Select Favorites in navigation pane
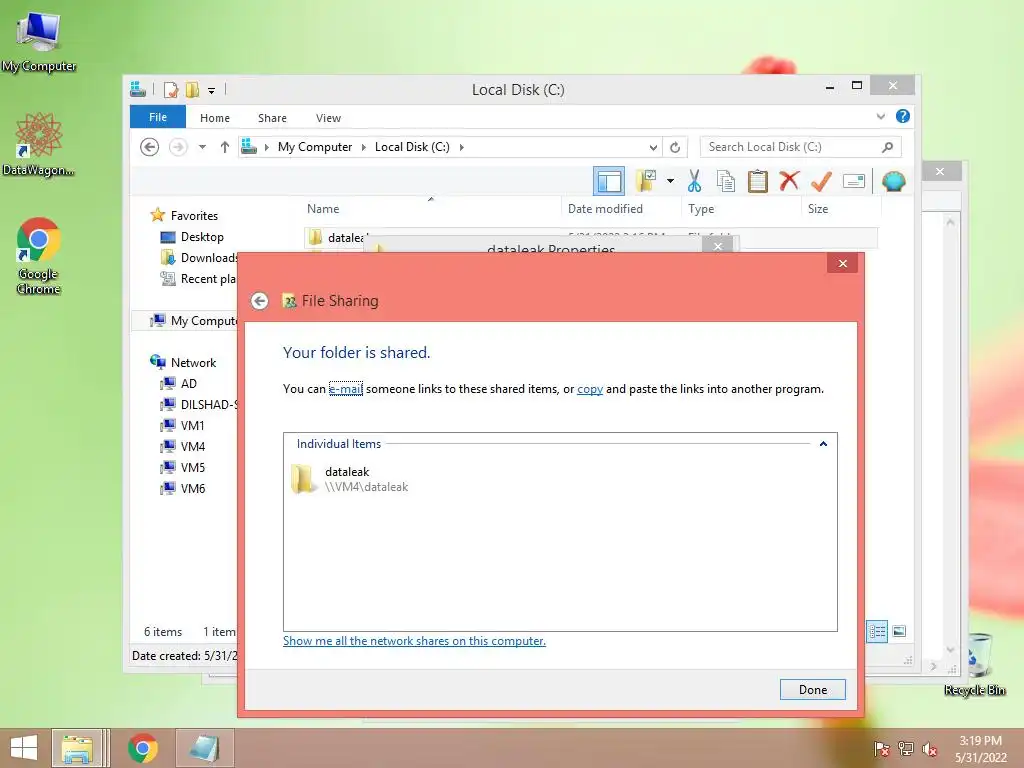The width and height of the screenshot is (1024, 768). 194,216
